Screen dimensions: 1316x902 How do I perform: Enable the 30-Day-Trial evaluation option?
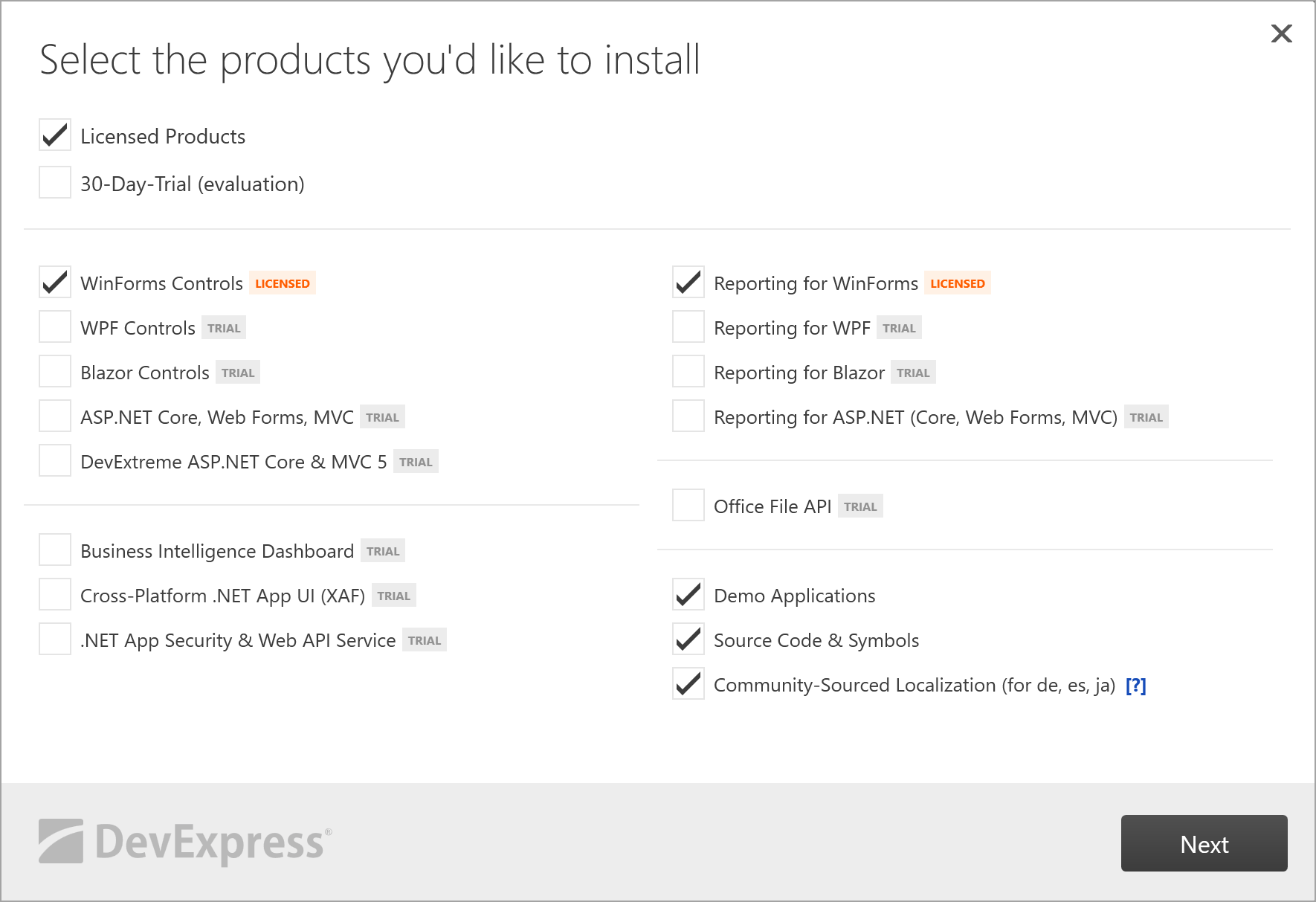[x=55, y=183]
